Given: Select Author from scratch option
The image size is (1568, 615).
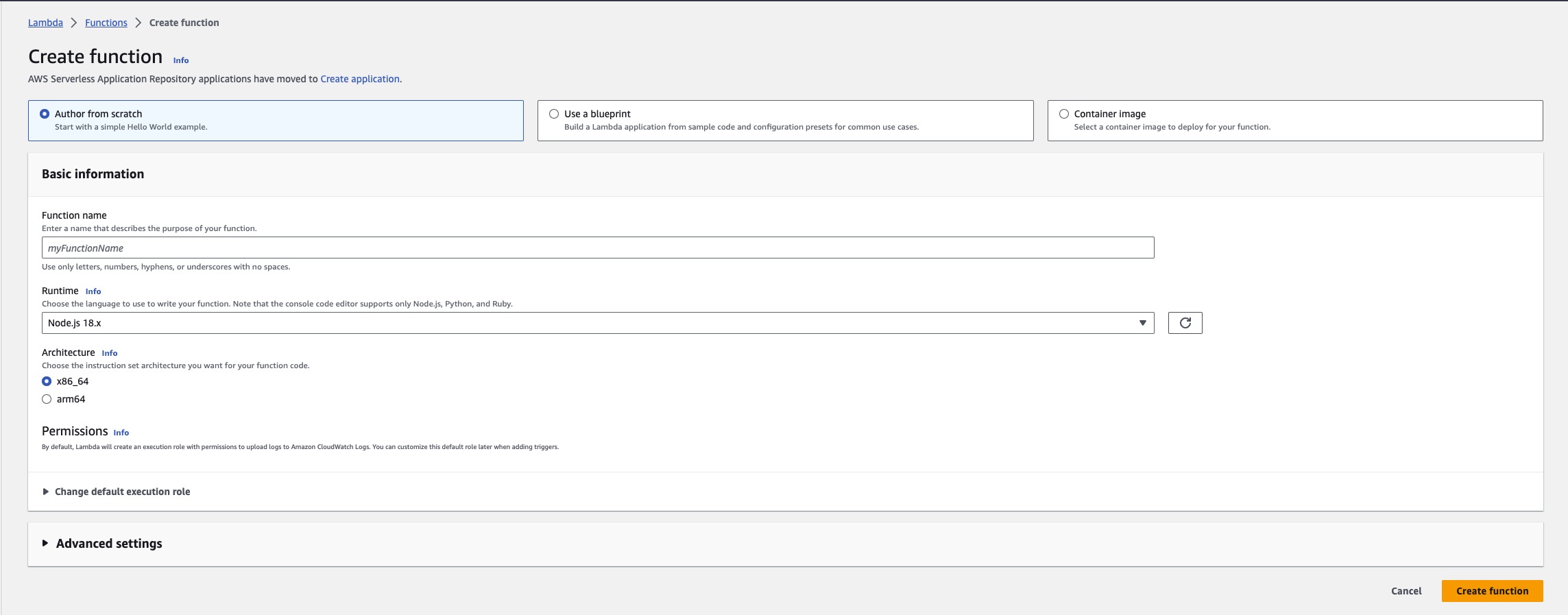Looking at the screenshot, I should [x=45, y=114].
